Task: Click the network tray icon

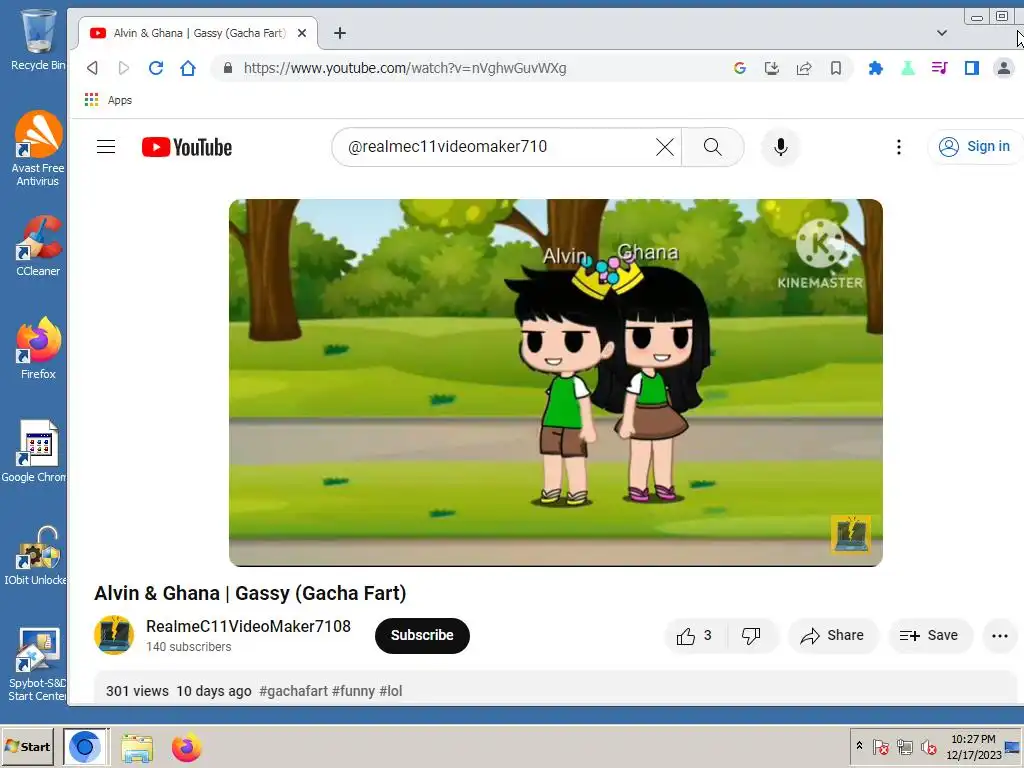Action: point(904,746)
